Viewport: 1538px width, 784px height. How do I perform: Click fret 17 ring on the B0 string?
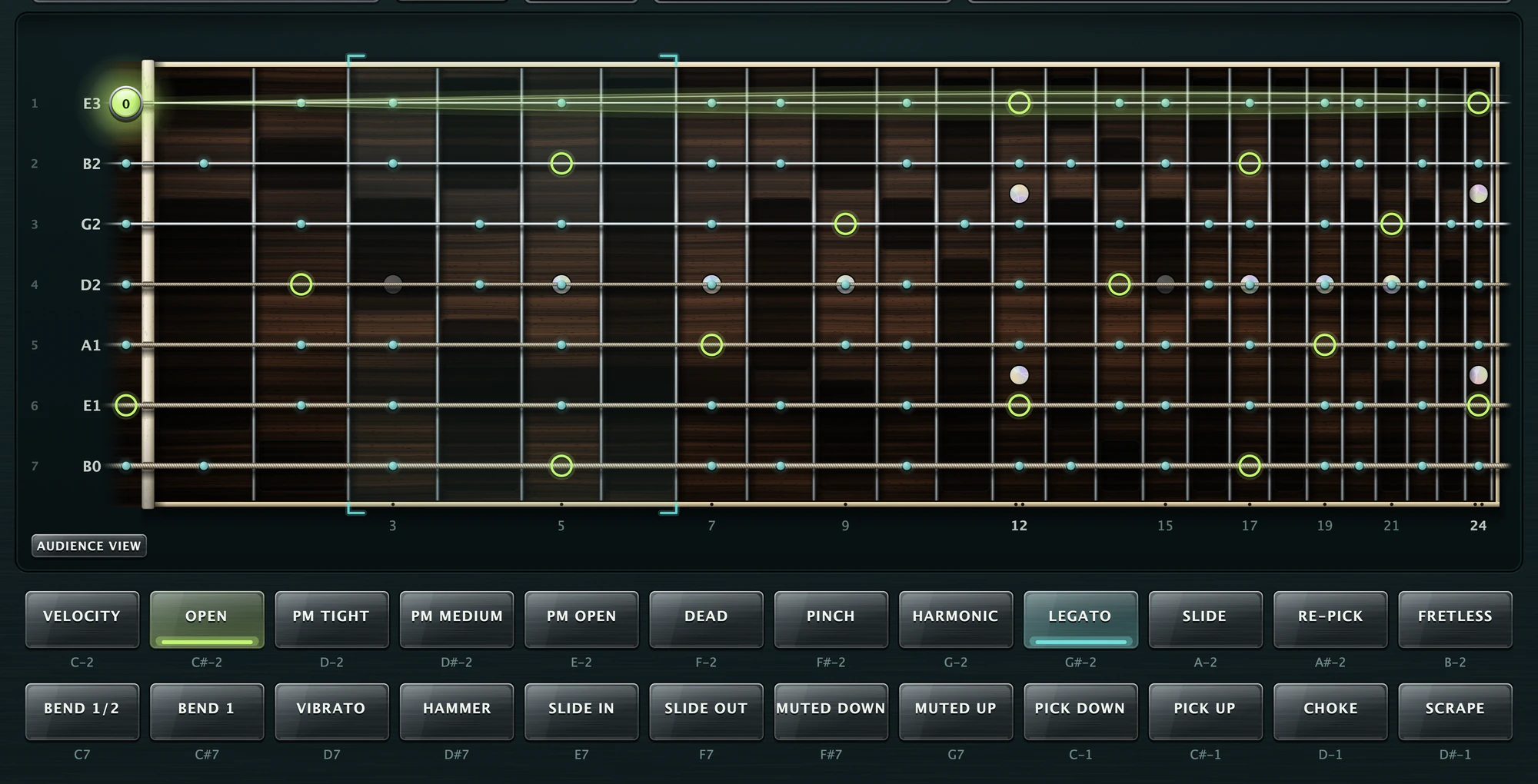point(1250,466)
